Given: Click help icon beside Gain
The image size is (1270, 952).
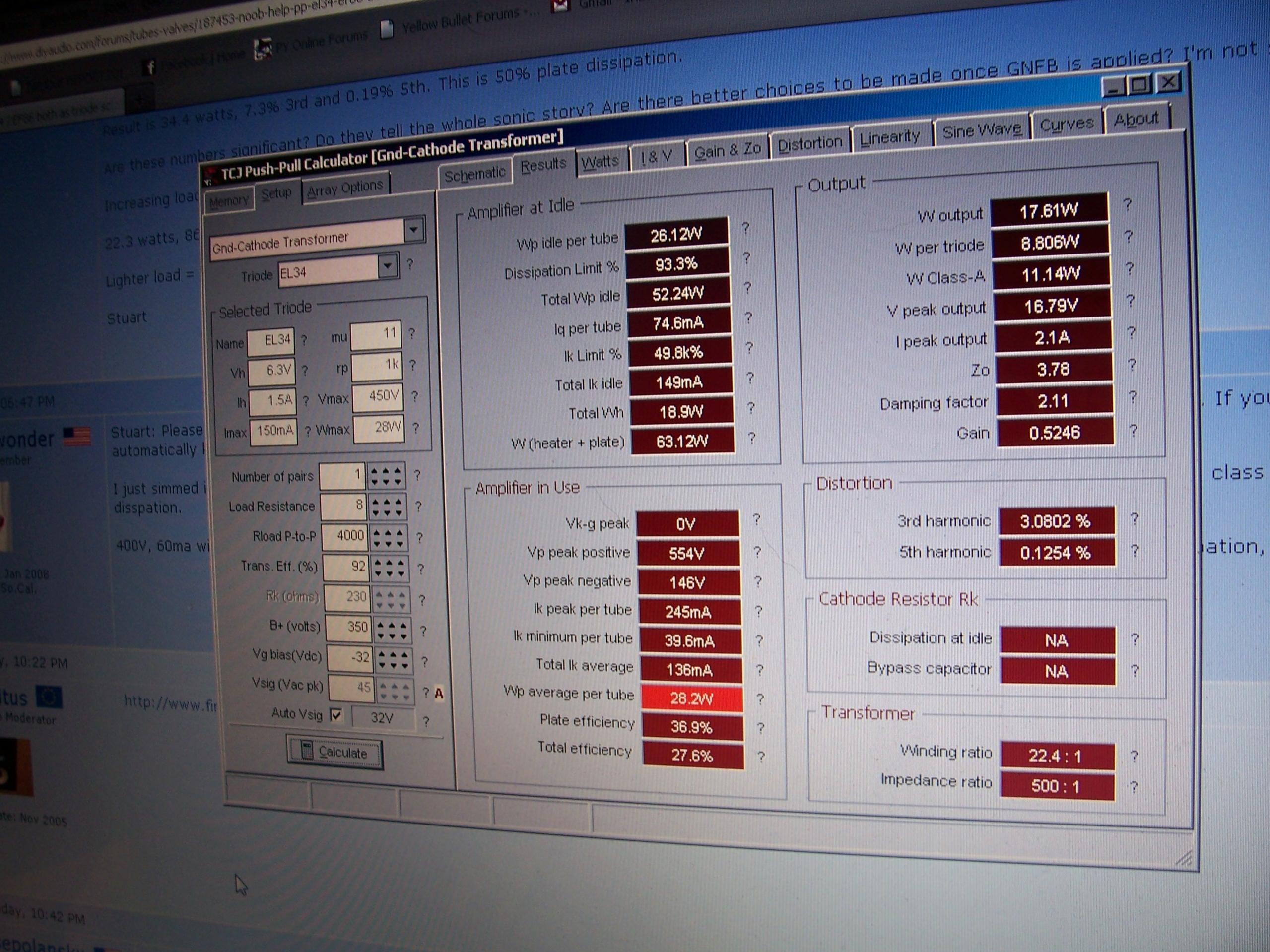Looking at the screenshot, I should click(x=1133, y=431).
